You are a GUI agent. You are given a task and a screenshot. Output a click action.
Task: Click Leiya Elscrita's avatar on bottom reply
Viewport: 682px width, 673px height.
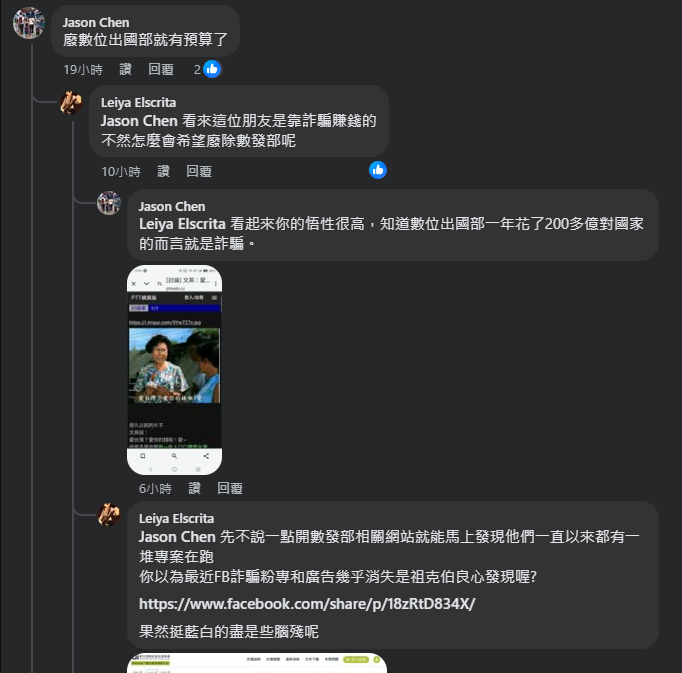[x=109, y=515]
